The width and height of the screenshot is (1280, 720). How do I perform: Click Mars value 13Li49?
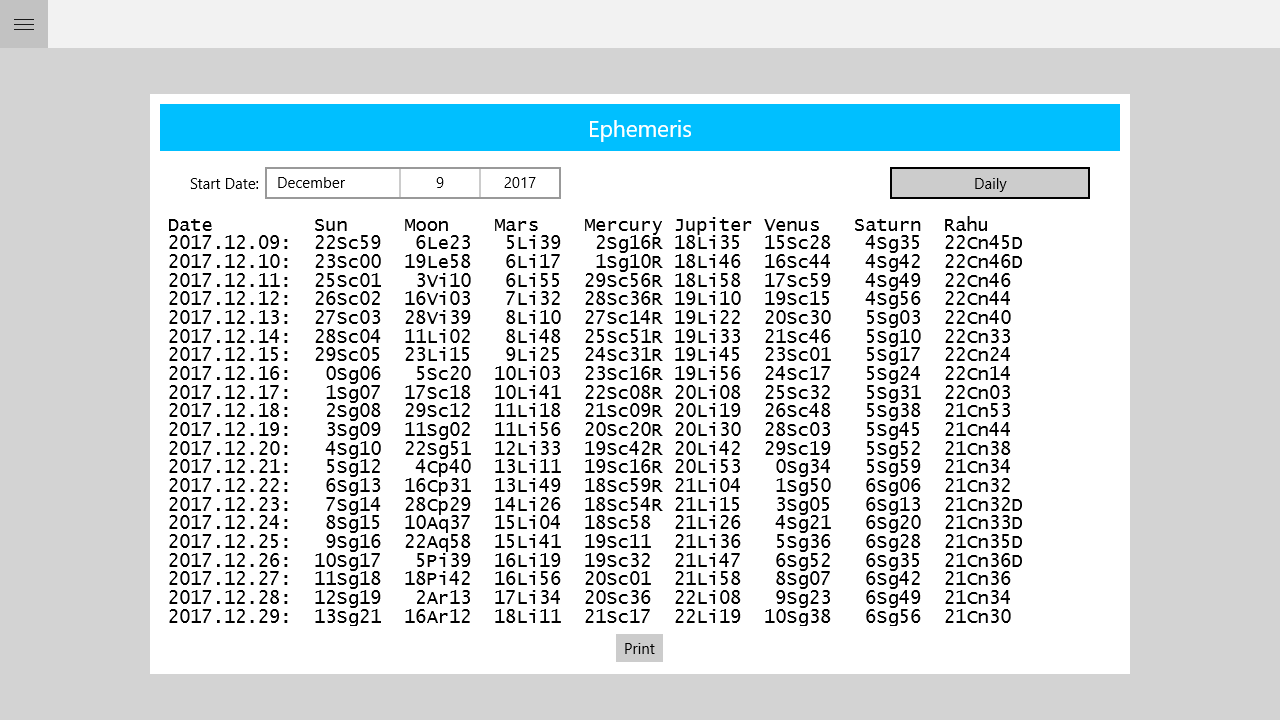point(528,486)
